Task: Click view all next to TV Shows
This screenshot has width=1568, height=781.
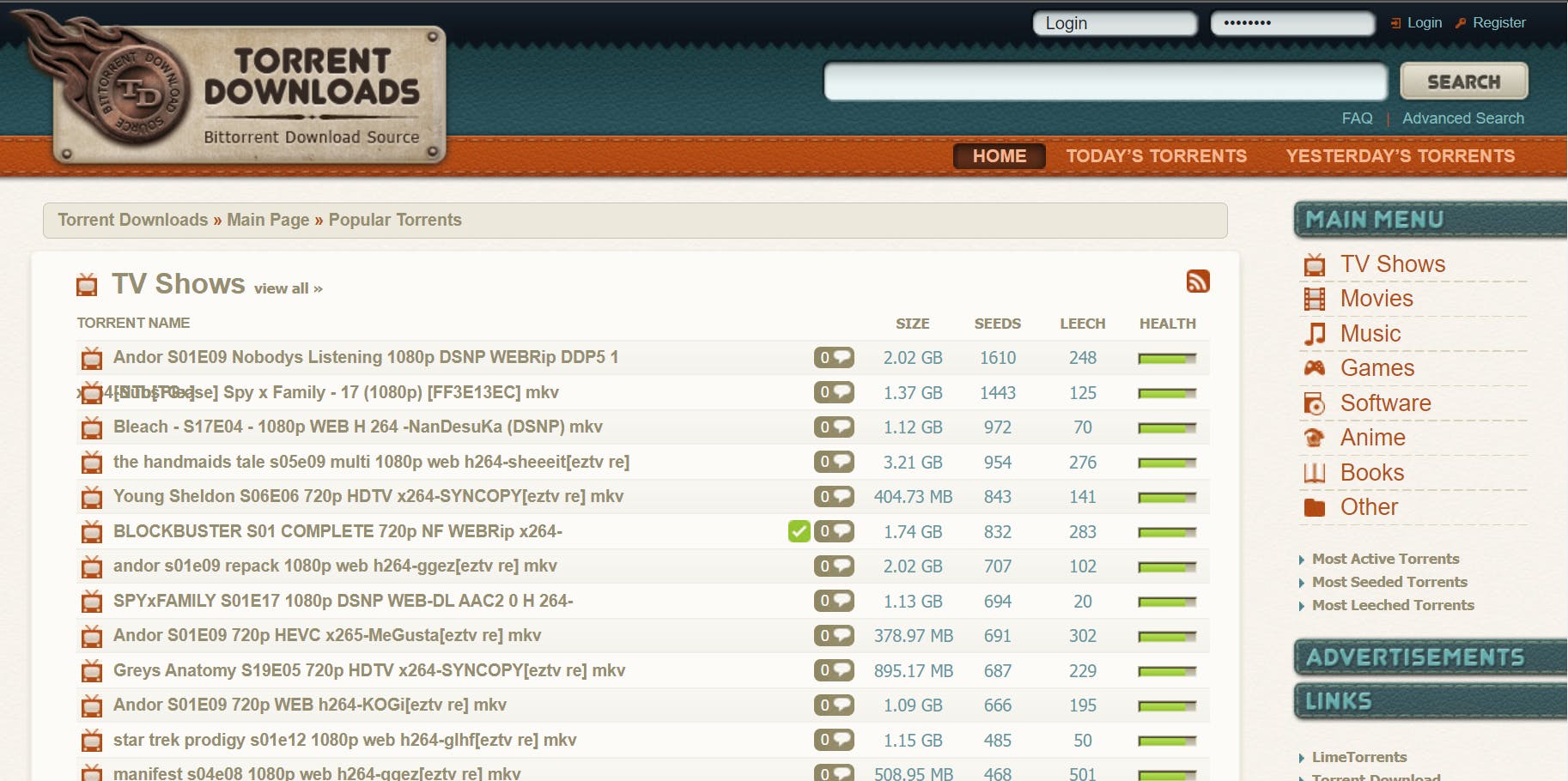Action: click(289, 289)
